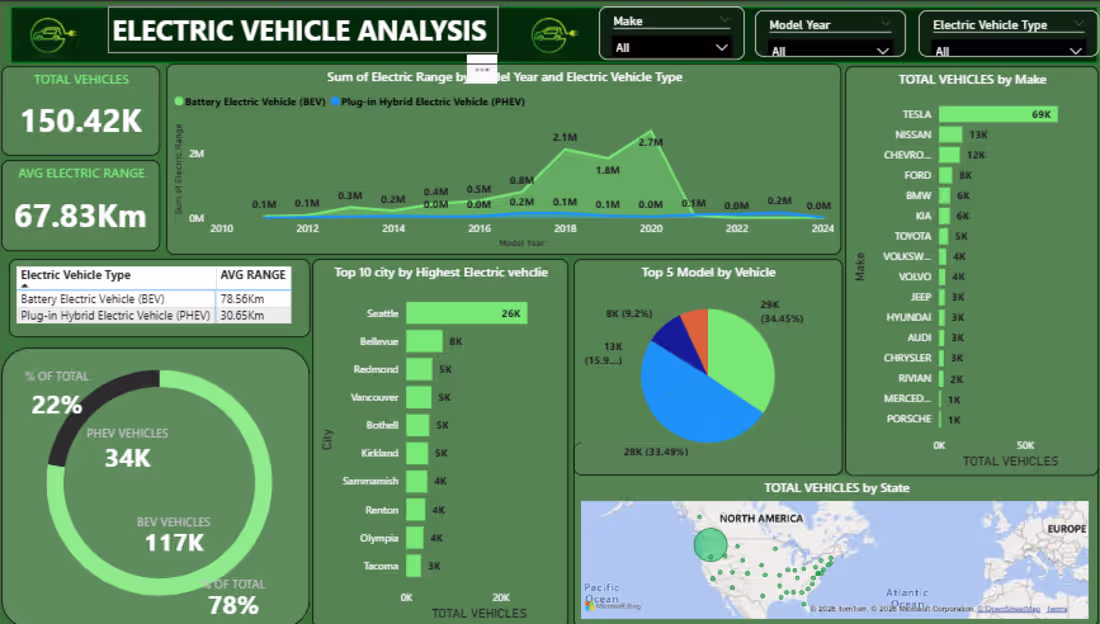The height and width of the screenshot is (624, 1100).
Task: Click the large Washington bubble on map
Action: [x=711, y=545]
